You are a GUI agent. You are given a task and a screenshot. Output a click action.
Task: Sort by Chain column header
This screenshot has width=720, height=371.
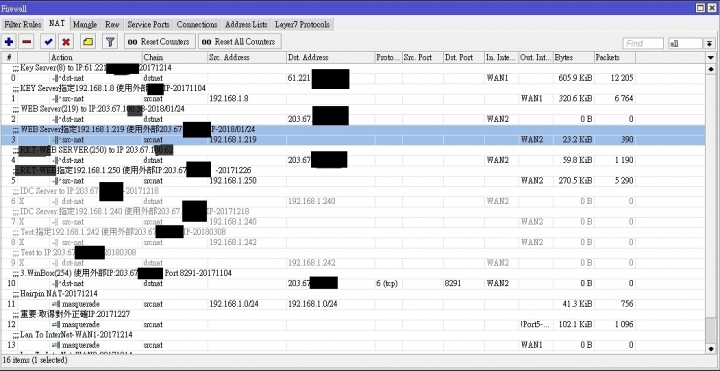[174, 58]
